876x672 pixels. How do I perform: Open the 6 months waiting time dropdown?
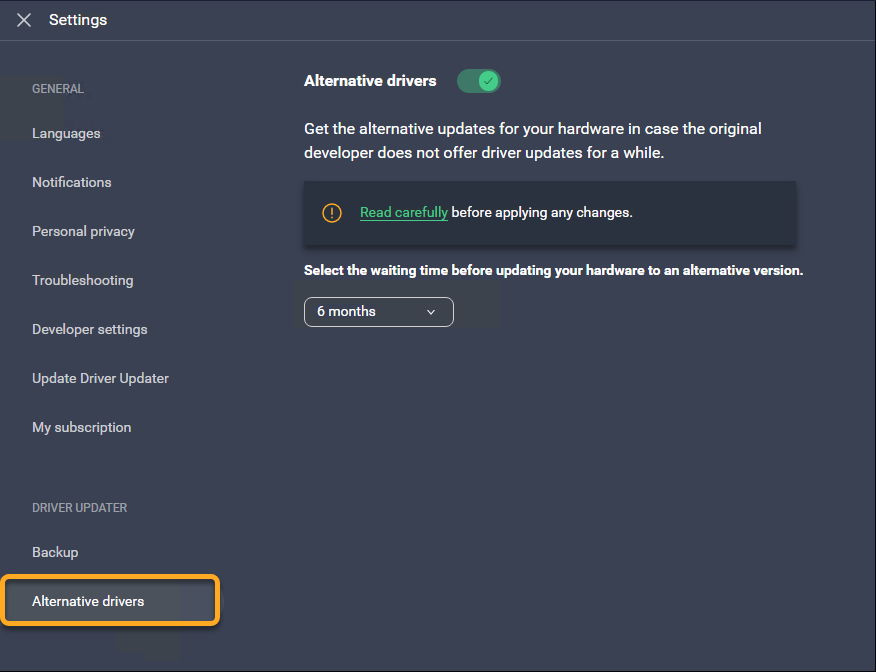click(378, 312)
